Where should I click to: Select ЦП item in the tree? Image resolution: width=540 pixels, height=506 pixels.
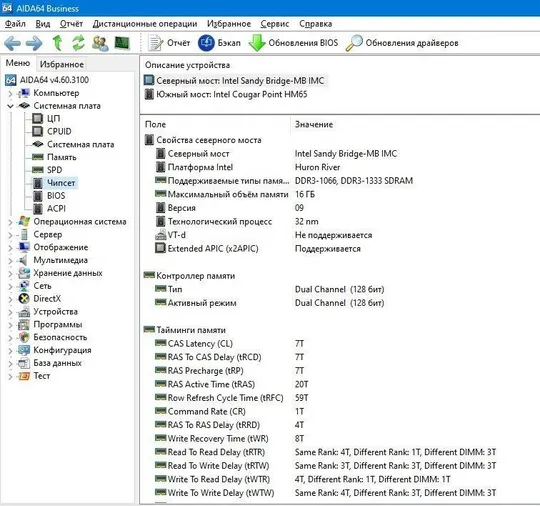point(53,118)
